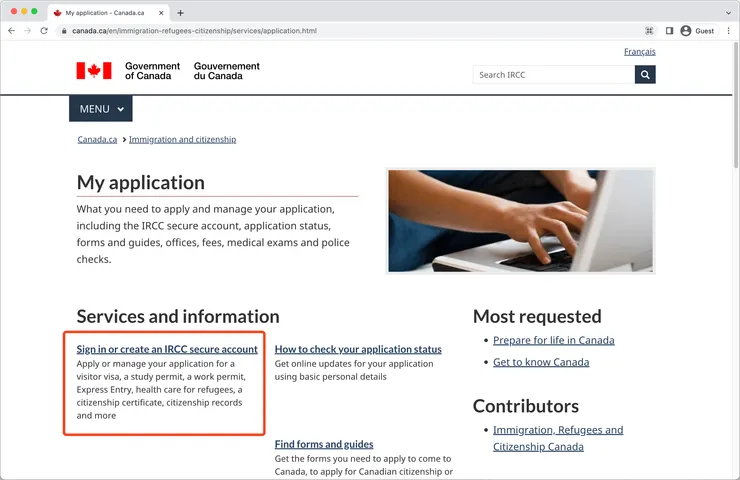The width and height of the screenshot is (740, 480).
Task: Click the address bar URL
Action: (x=194, y=31)
